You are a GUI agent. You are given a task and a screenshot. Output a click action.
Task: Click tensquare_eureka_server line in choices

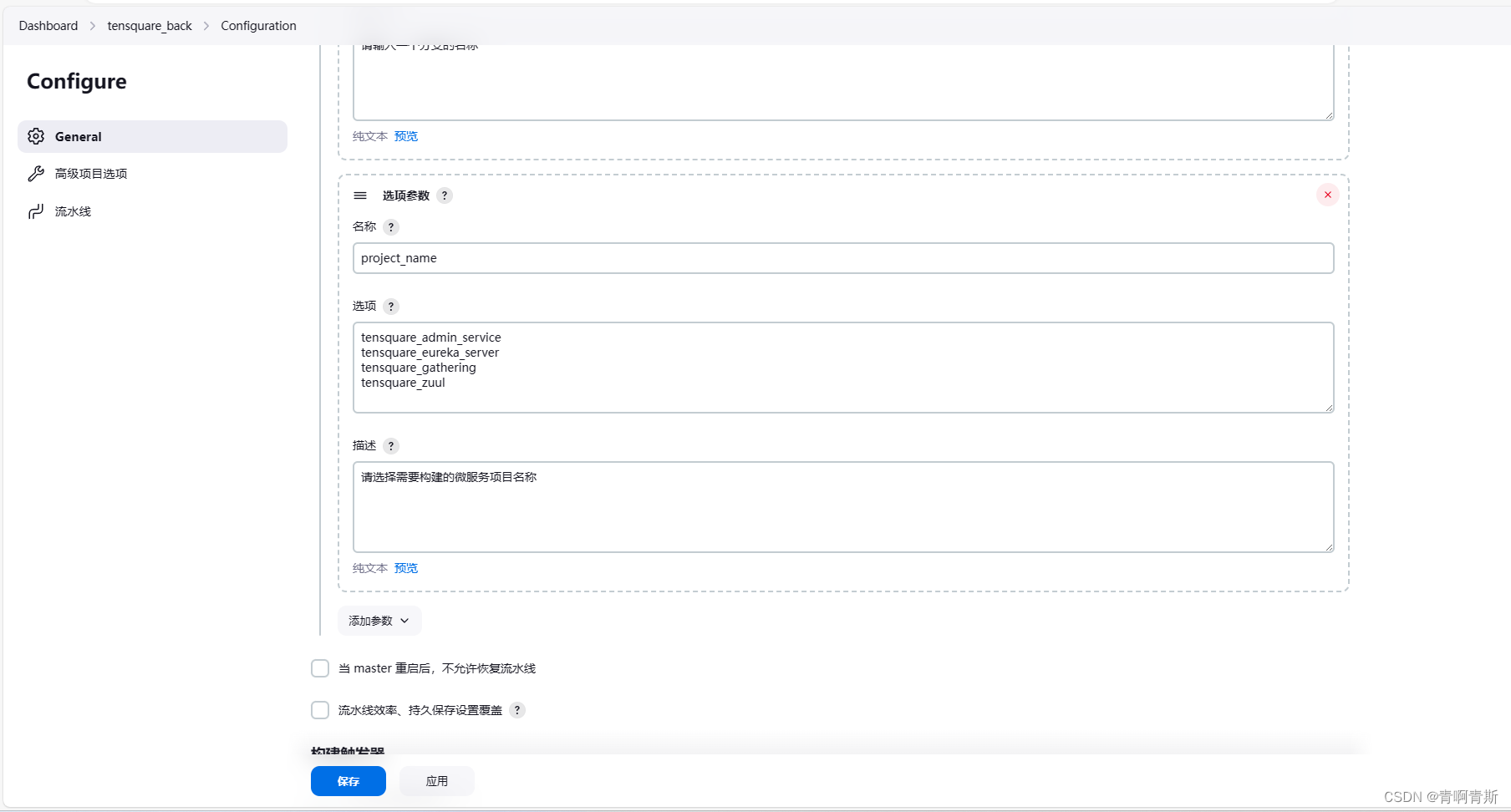tap(430, 353)
